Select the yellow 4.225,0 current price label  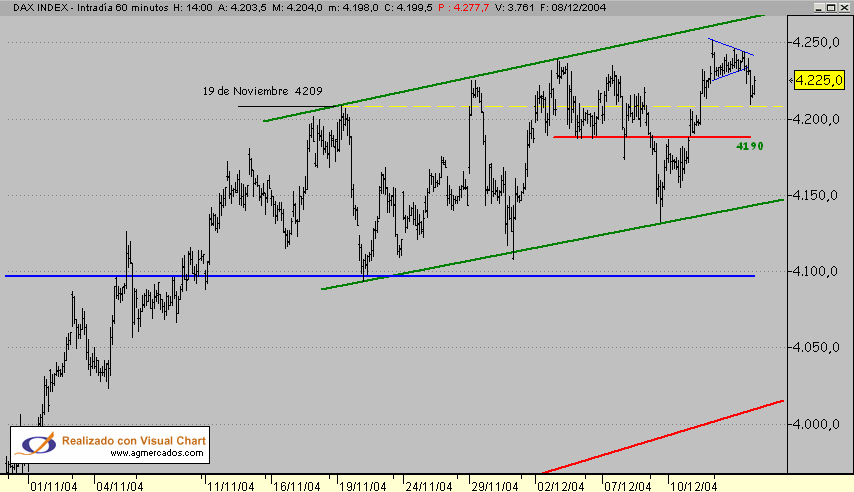(x=819, y=80)
